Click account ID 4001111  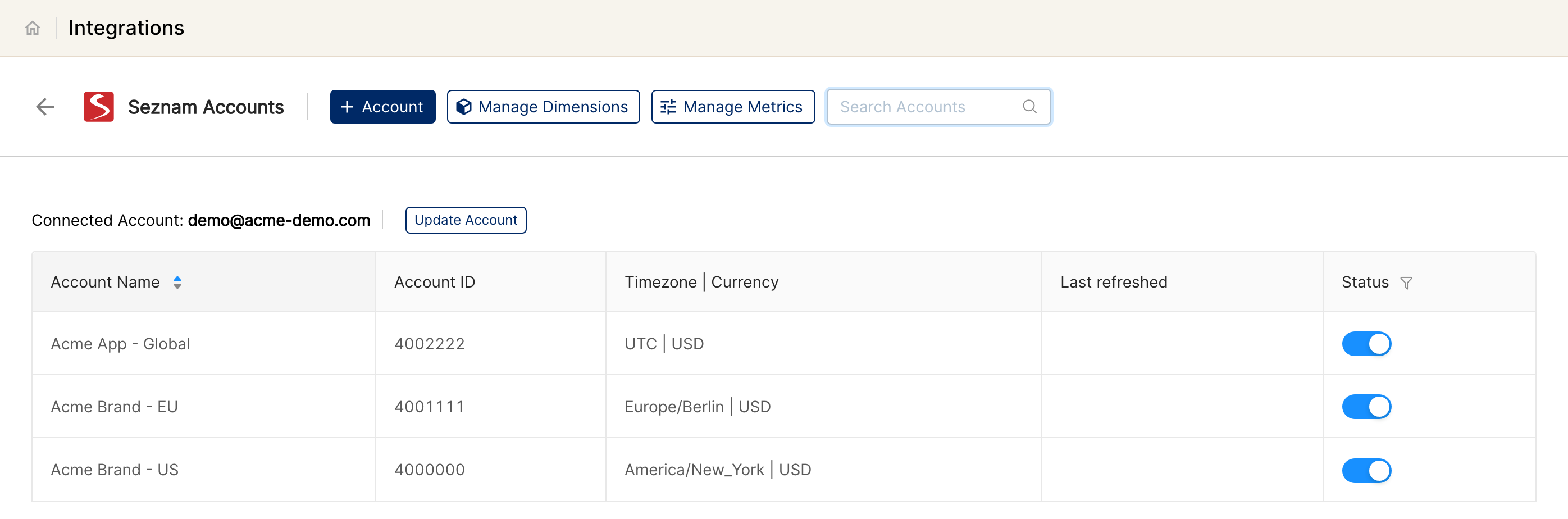[429, 407]
